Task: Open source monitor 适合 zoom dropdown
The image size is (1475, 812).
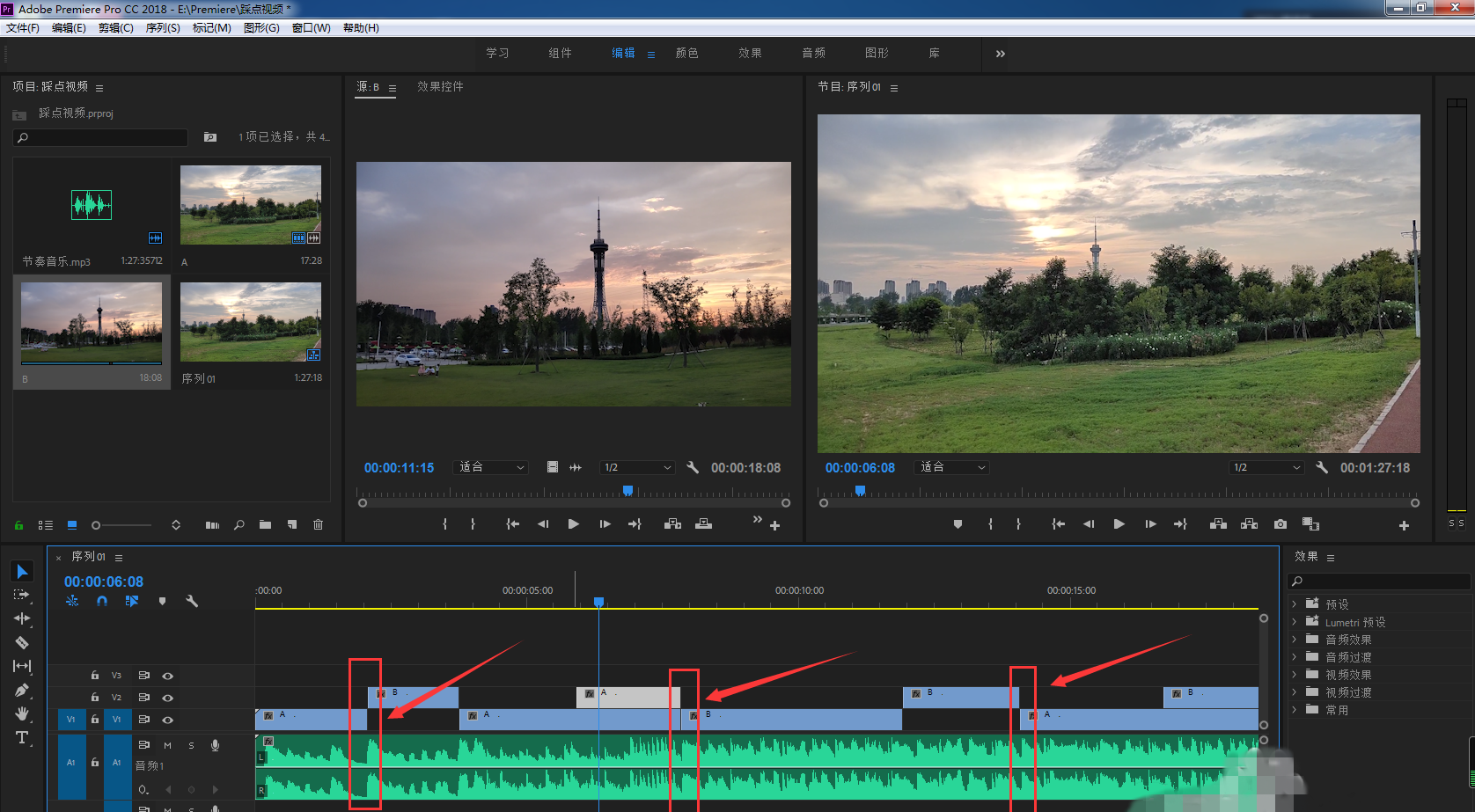Action: tap(491, 468)
